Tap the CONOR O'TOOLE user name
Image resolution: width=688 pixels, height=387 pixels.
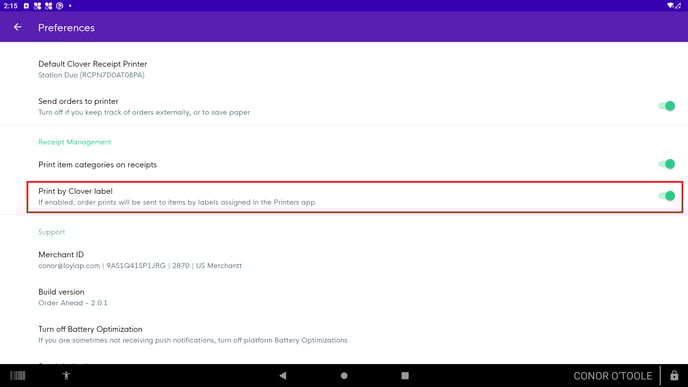[x=613, y=376]
